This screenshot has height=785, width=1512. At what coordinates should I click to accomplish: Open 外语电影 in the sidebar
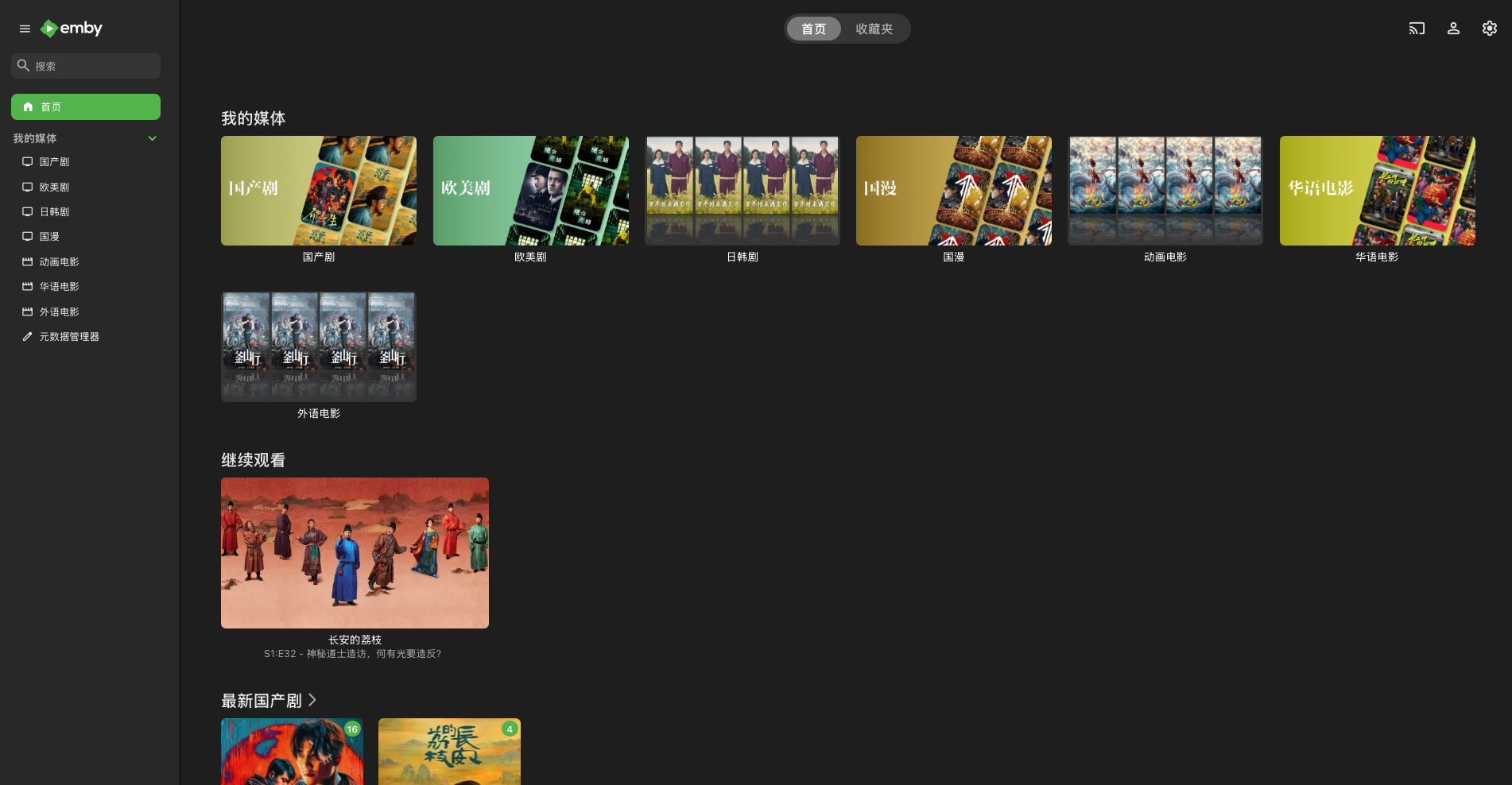(x=59, y=312)
